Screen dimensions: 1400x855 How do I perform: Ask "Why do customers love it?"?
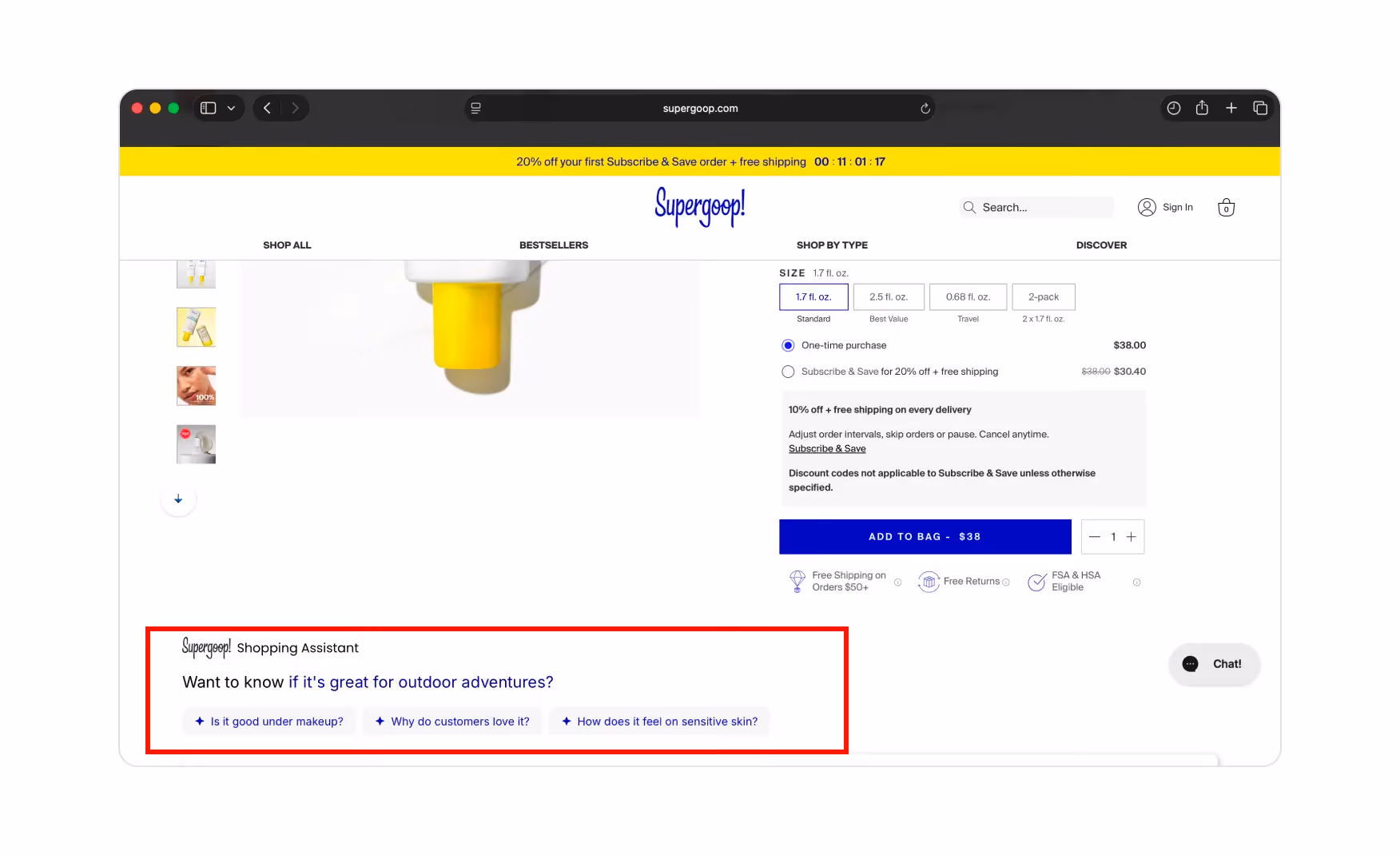[452, 722]
